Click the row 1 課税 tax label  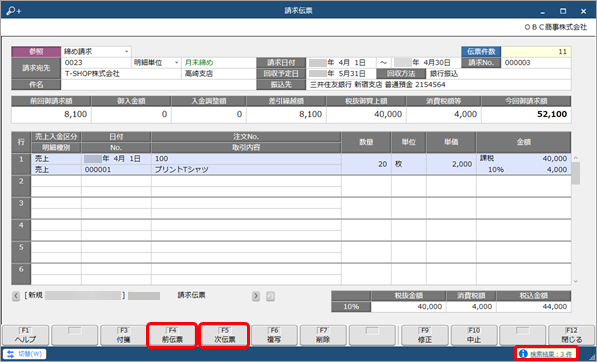[487, 158]
